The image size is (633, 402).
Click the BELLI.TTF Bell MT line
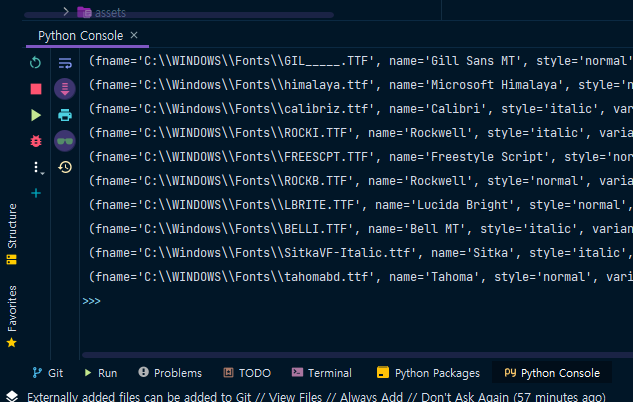tap(360, 229)
